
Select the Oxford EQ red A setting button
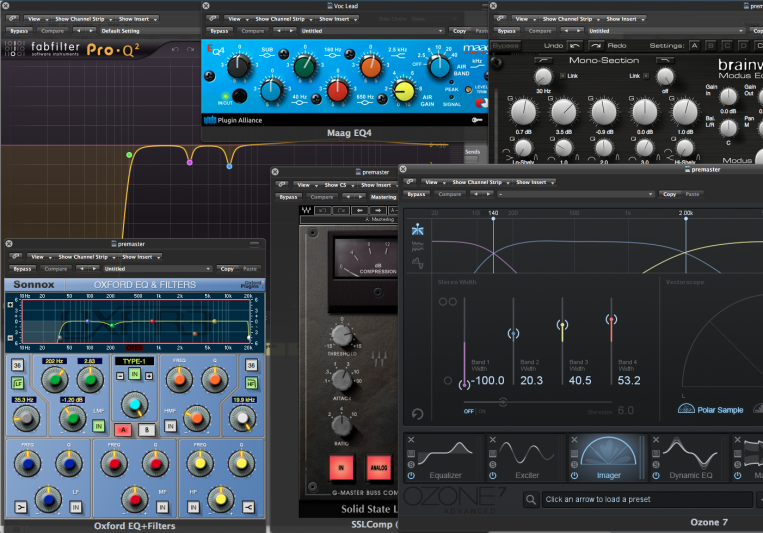click(x=123, y=430)
